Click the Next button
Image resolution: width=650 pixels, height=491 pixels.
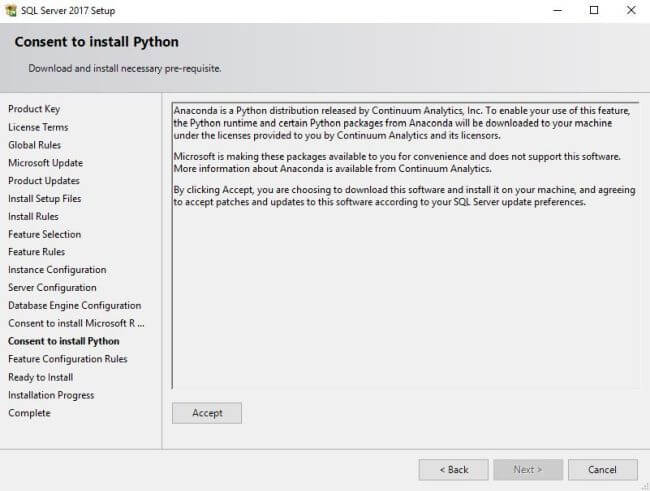[528, 470]
